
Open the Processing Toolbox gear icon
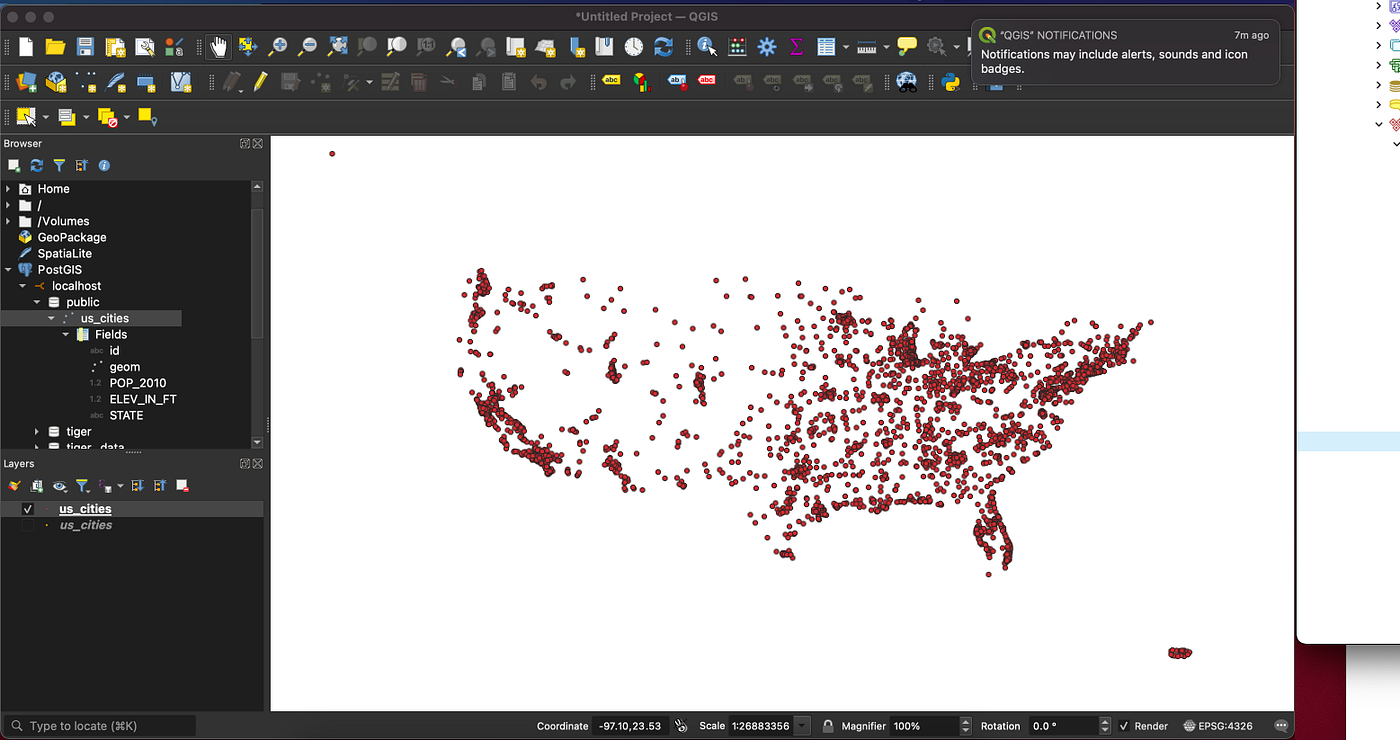[x=767, y=47]
